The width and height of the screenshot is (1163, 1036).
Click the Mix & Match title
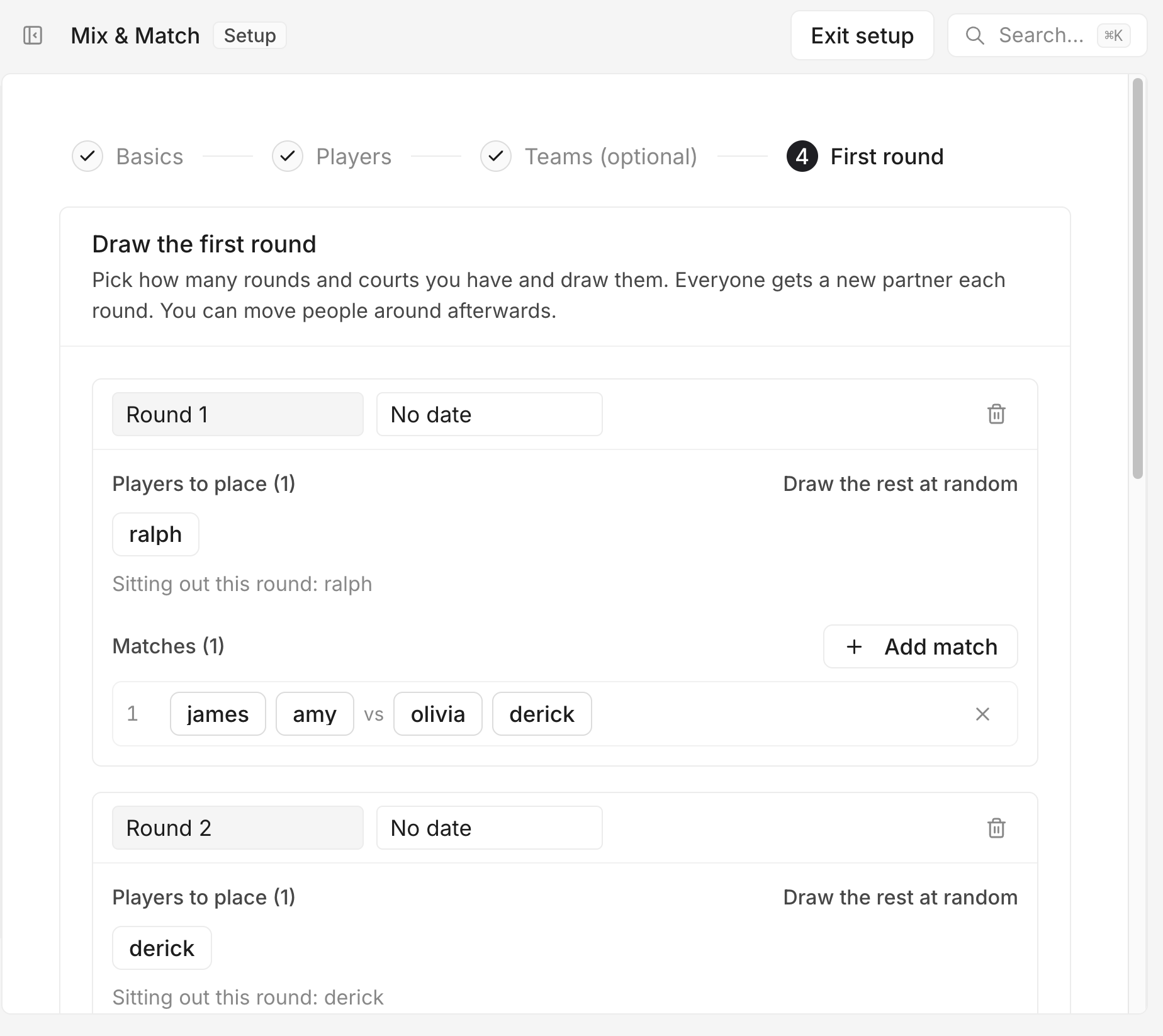tap(135, 36)
